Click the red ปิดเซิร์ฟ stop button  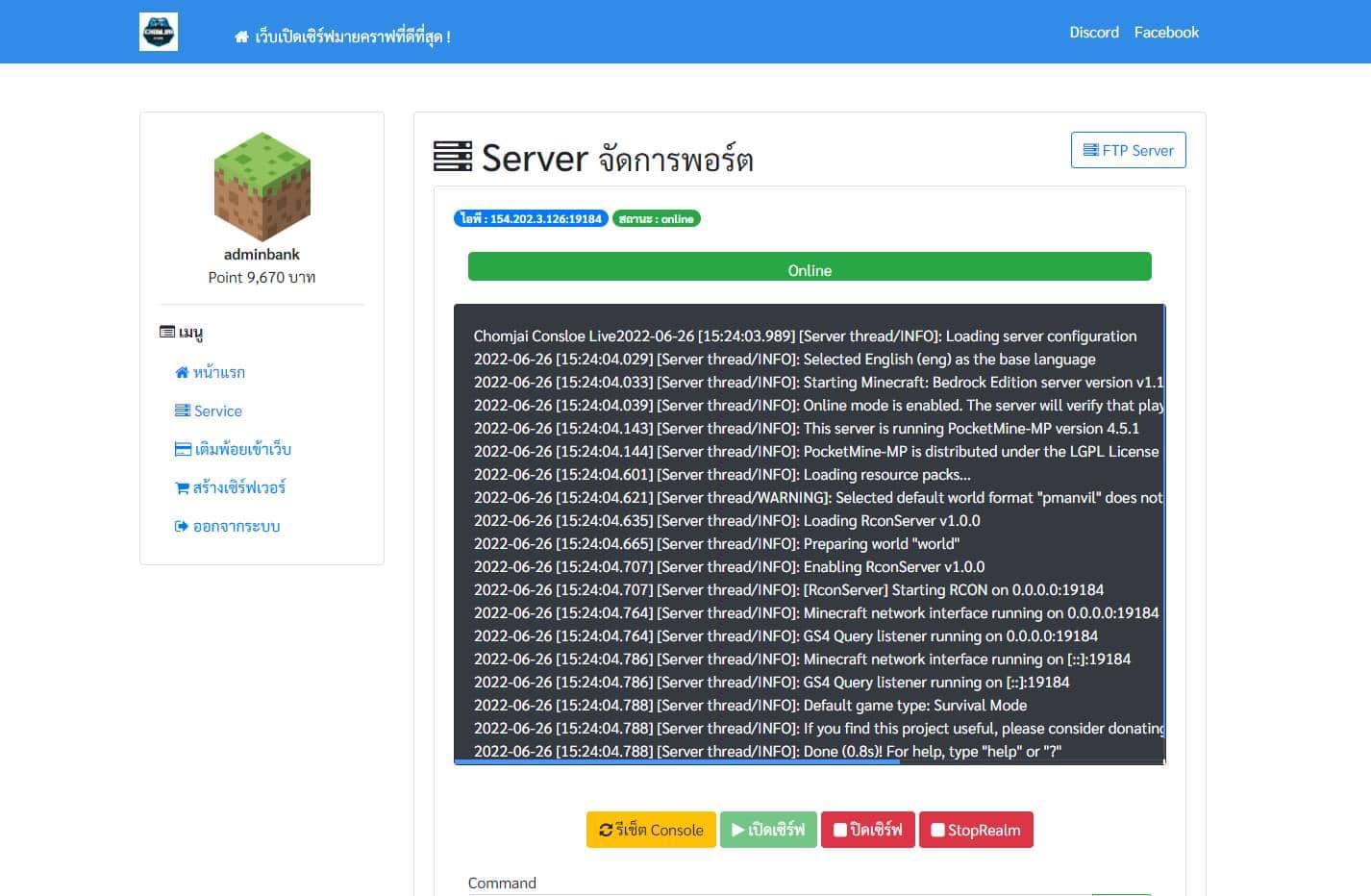(x=868, y=830)
